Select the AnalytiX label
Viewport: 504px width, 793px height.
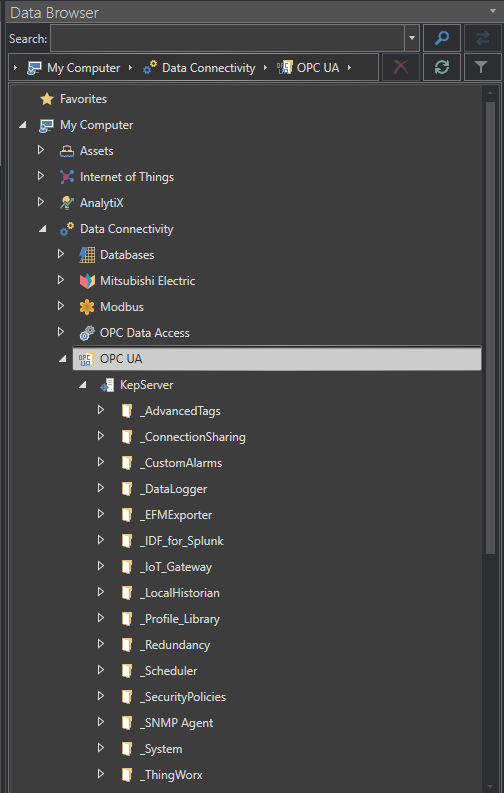102,203
